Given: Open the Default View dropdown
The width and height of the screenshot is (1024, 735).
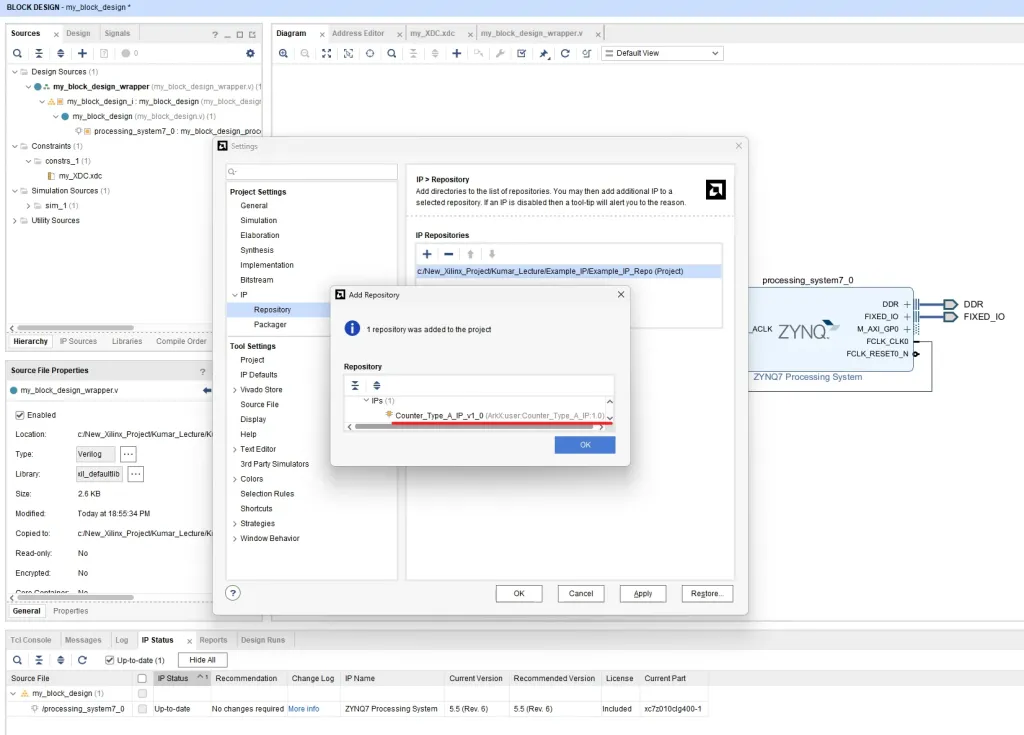Looking at the screenshot, I should [661, 53].
